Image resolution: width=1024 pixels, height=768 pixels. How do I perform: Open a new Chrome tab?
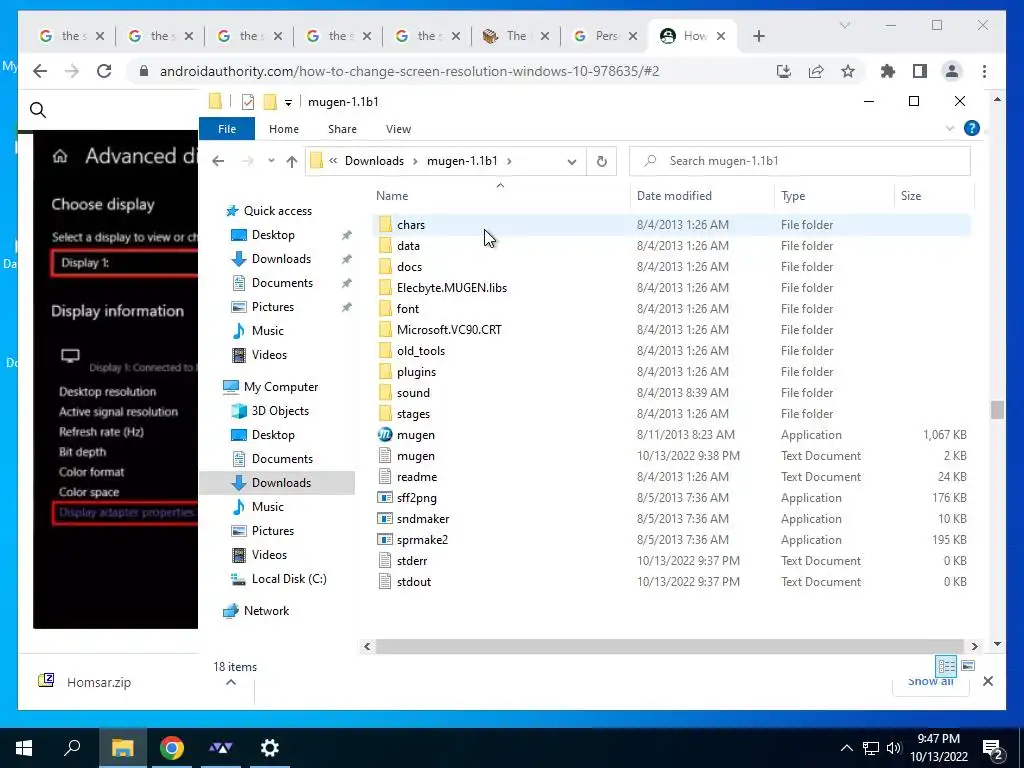tap(758, 36)
